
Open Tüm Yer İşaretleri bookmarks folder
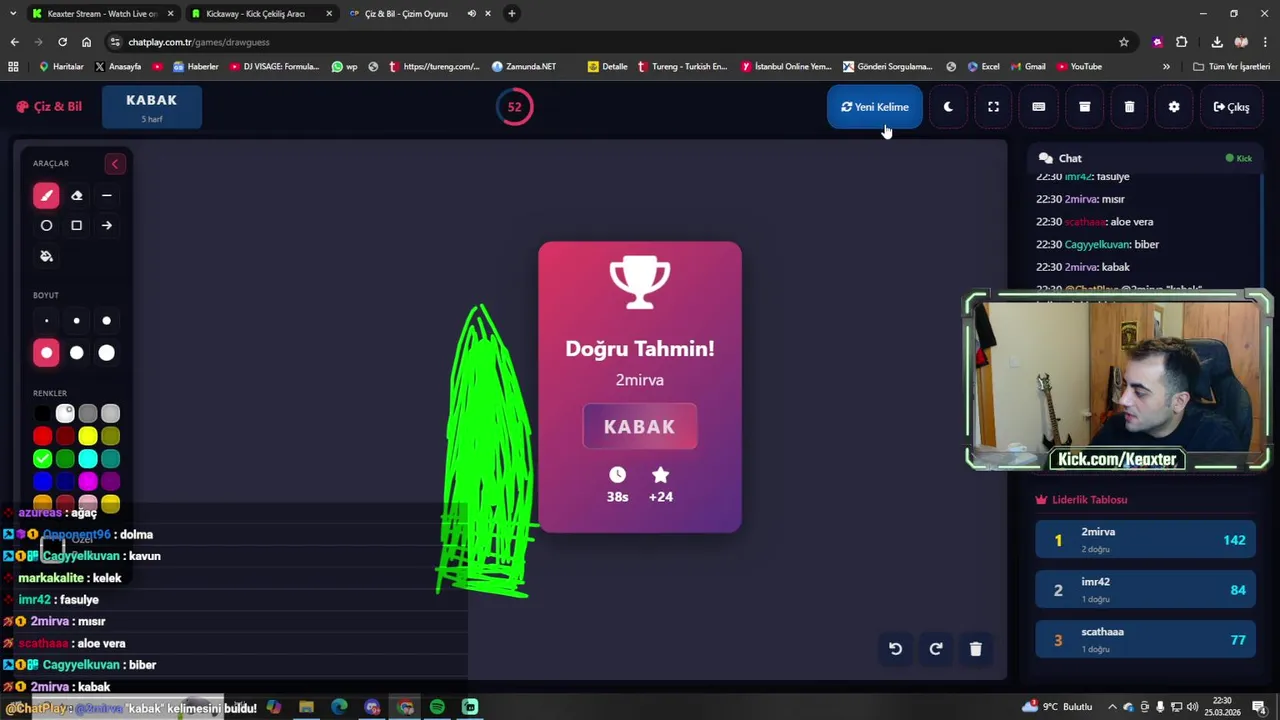[1231, 67]
